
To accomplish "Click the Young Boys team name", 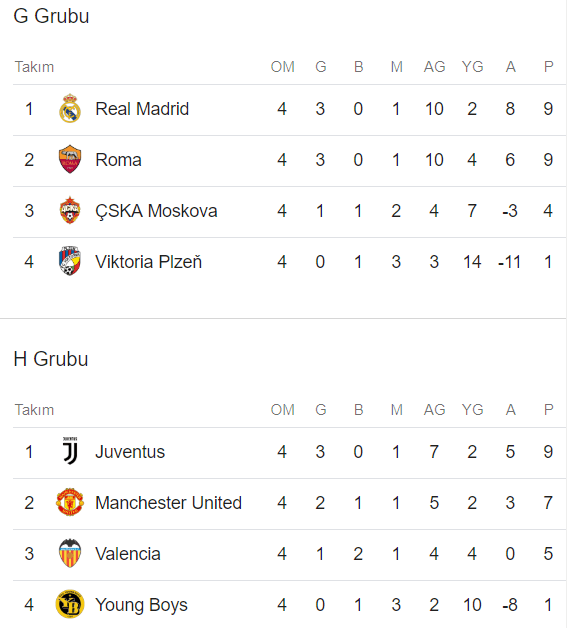I will click(141, 605).
